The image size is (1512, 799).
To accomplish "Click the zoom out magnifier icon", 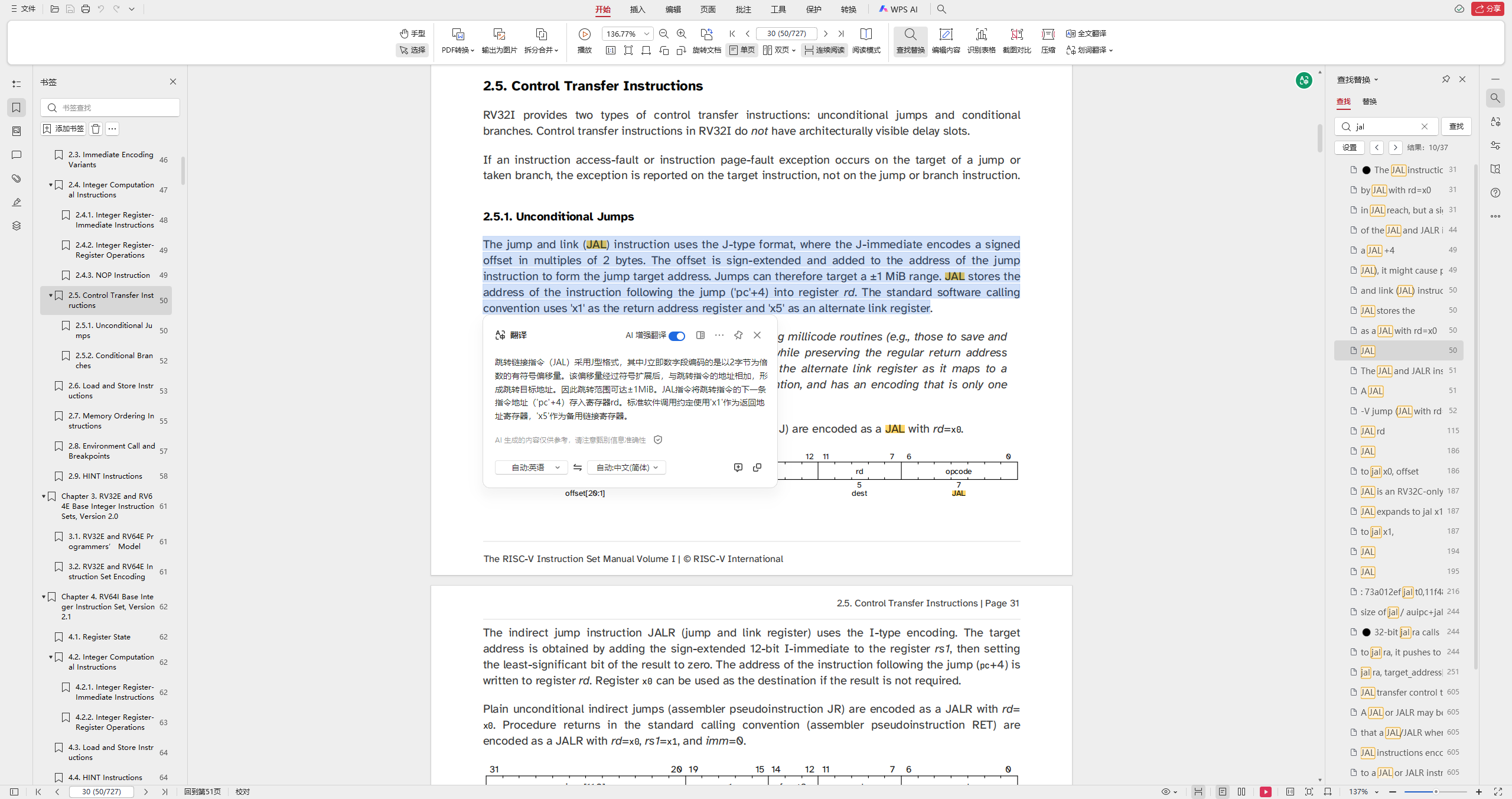I will point(663,34).
